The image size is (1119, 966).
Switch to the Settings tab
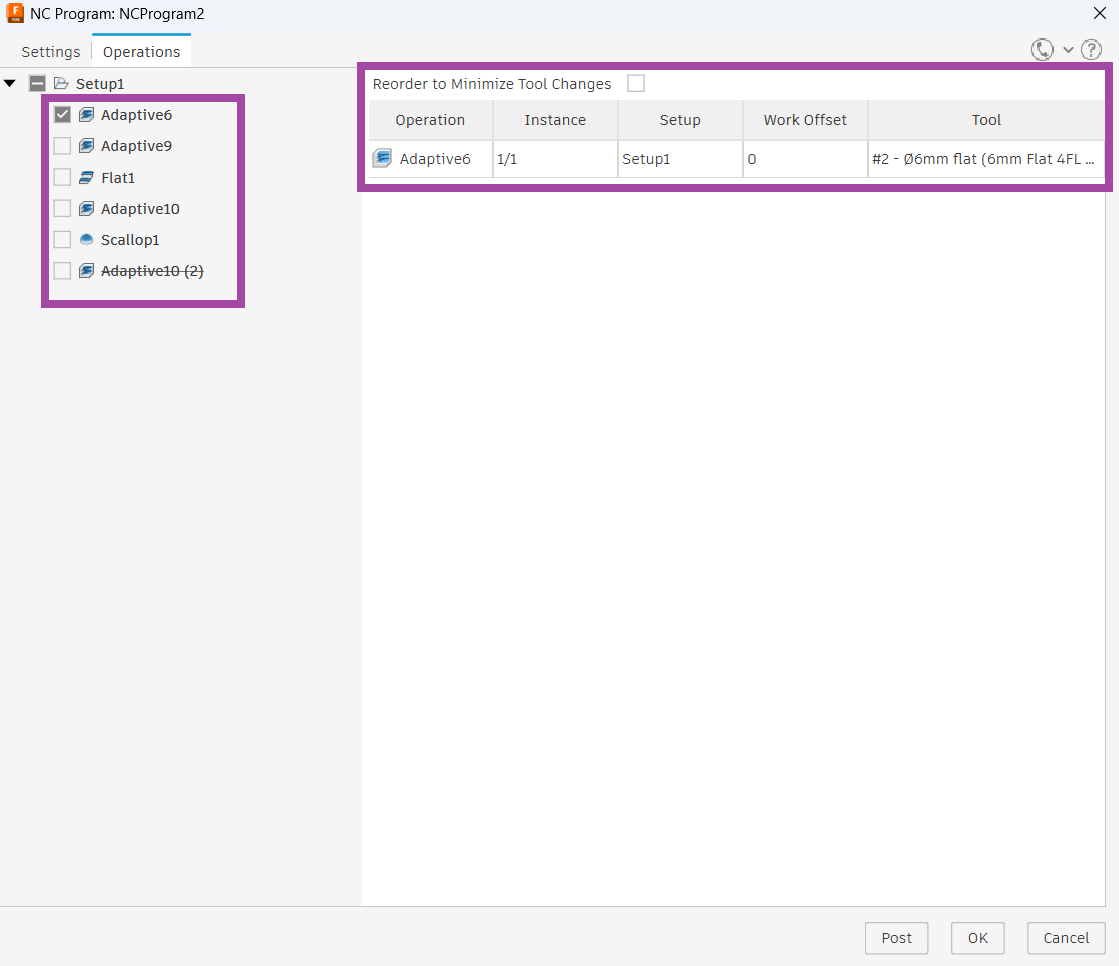point(51,52)
